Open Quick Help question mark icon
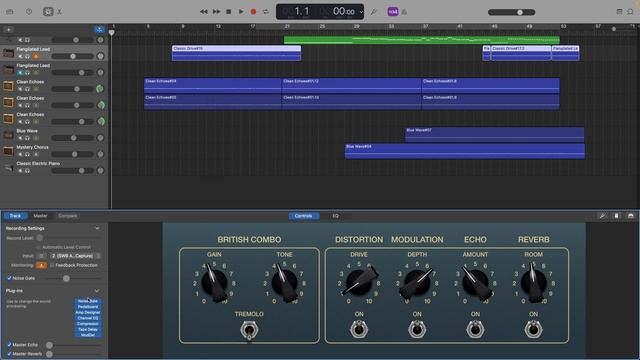The width and height of the screenshot is (640, 360). point(29,12)
